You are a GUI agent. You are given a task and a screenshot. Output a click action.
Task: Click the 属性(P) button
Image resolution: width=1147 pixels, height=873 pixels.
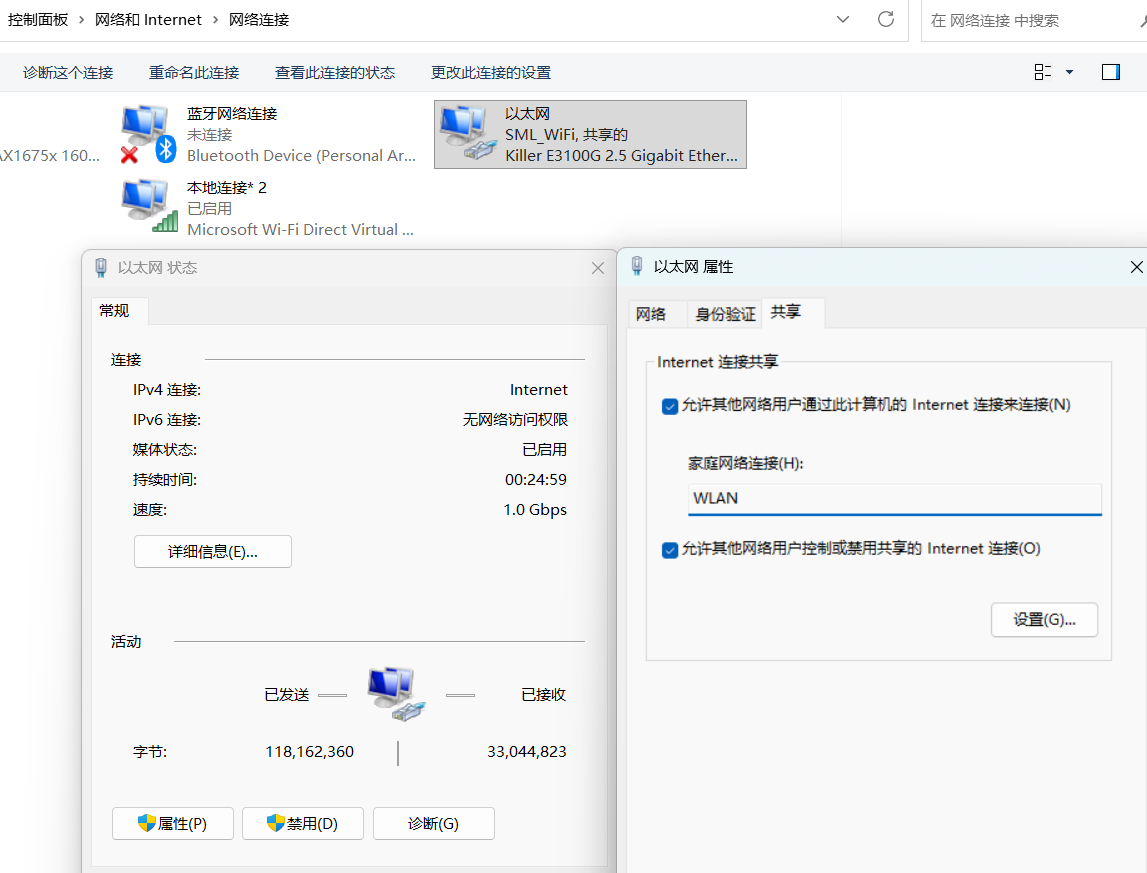click(173, 823)
